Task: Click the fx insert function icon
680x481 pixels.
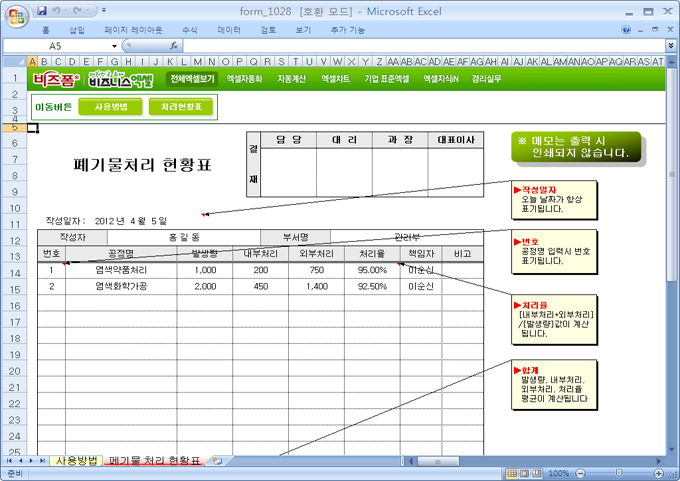Action: (x=174, y=46)
